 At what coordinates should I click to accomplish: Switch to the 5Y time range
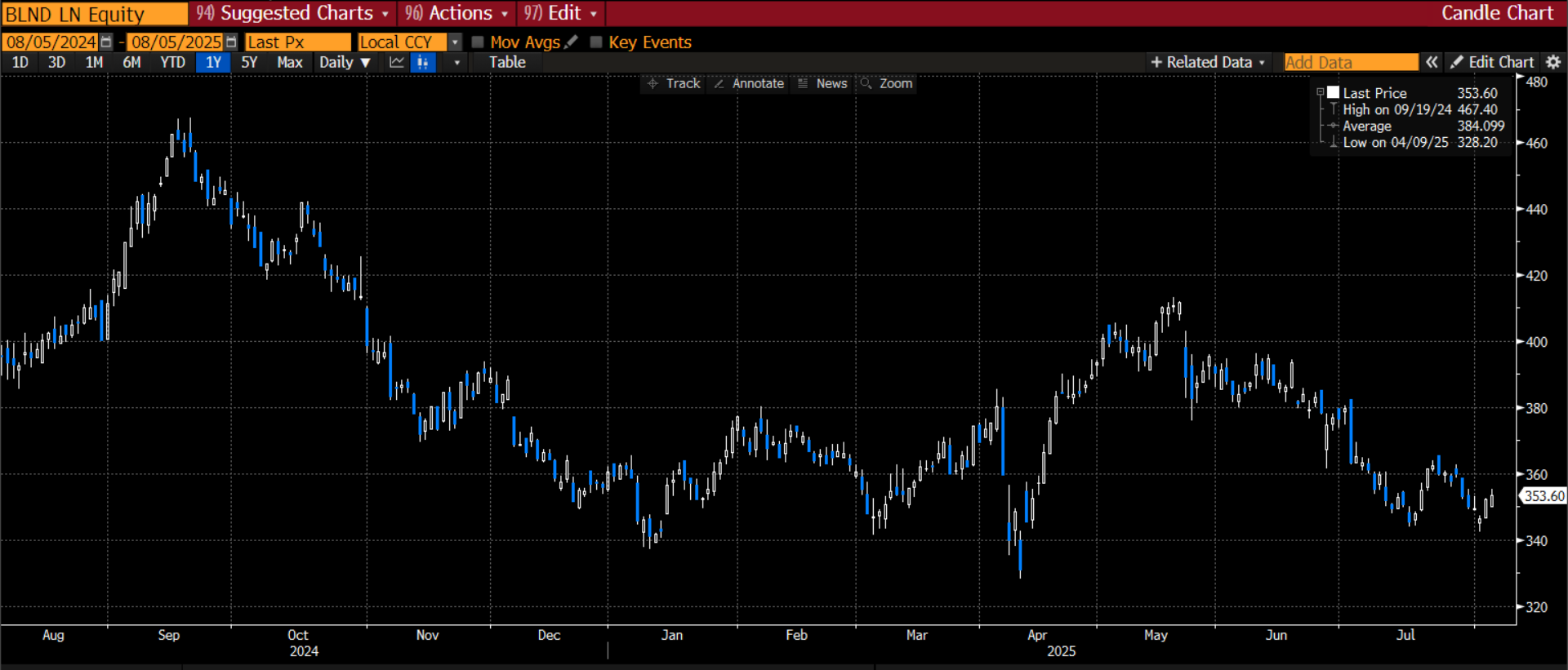249,62
